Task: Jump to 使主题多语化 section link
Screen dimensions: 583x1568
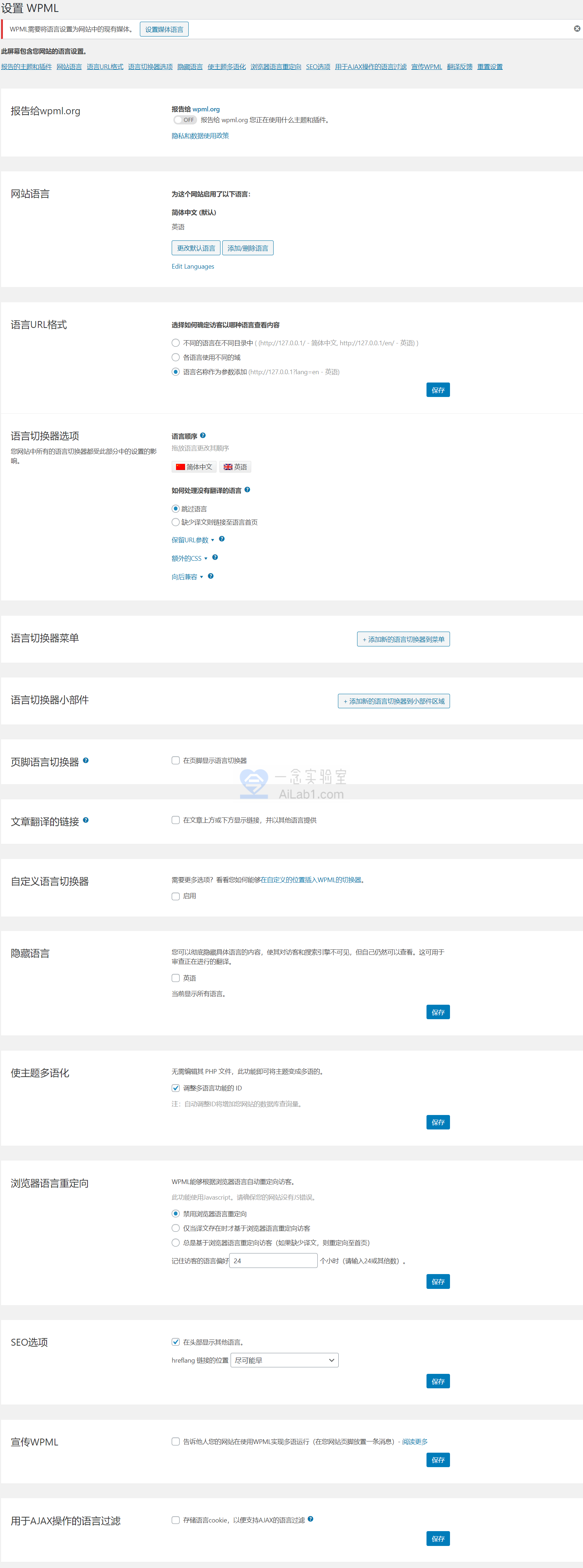Action: coord(226,67)
